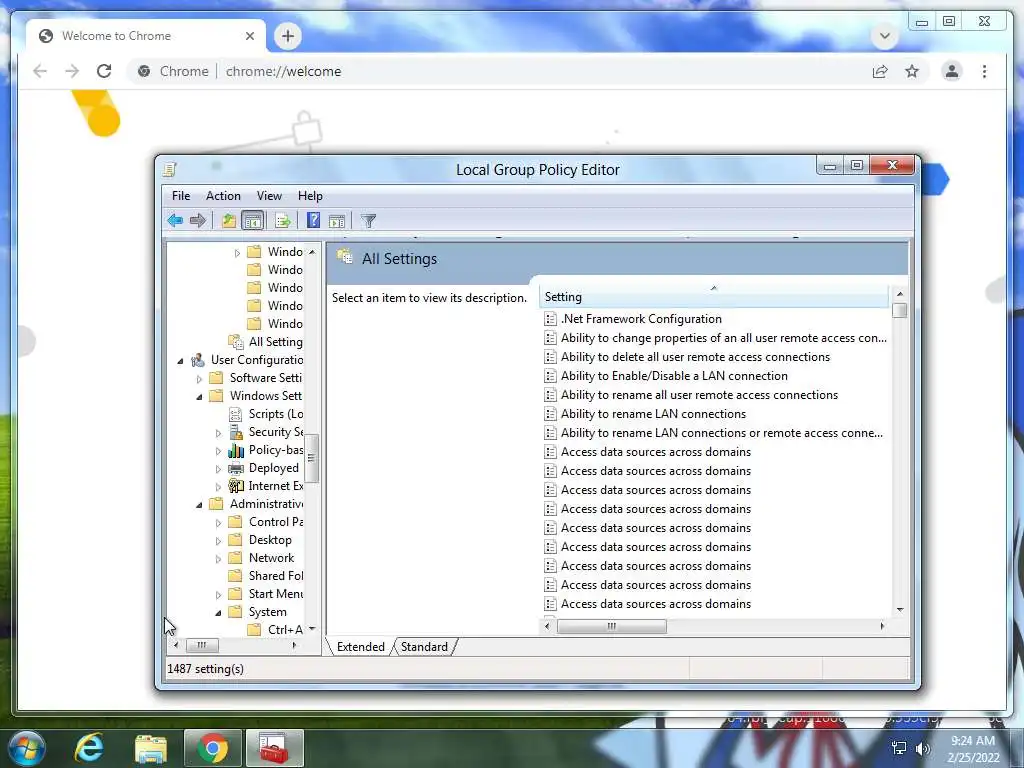Click the Export List toolbar icon
The height and width of the screenshot is (768, 1024).
coord(283,221)
